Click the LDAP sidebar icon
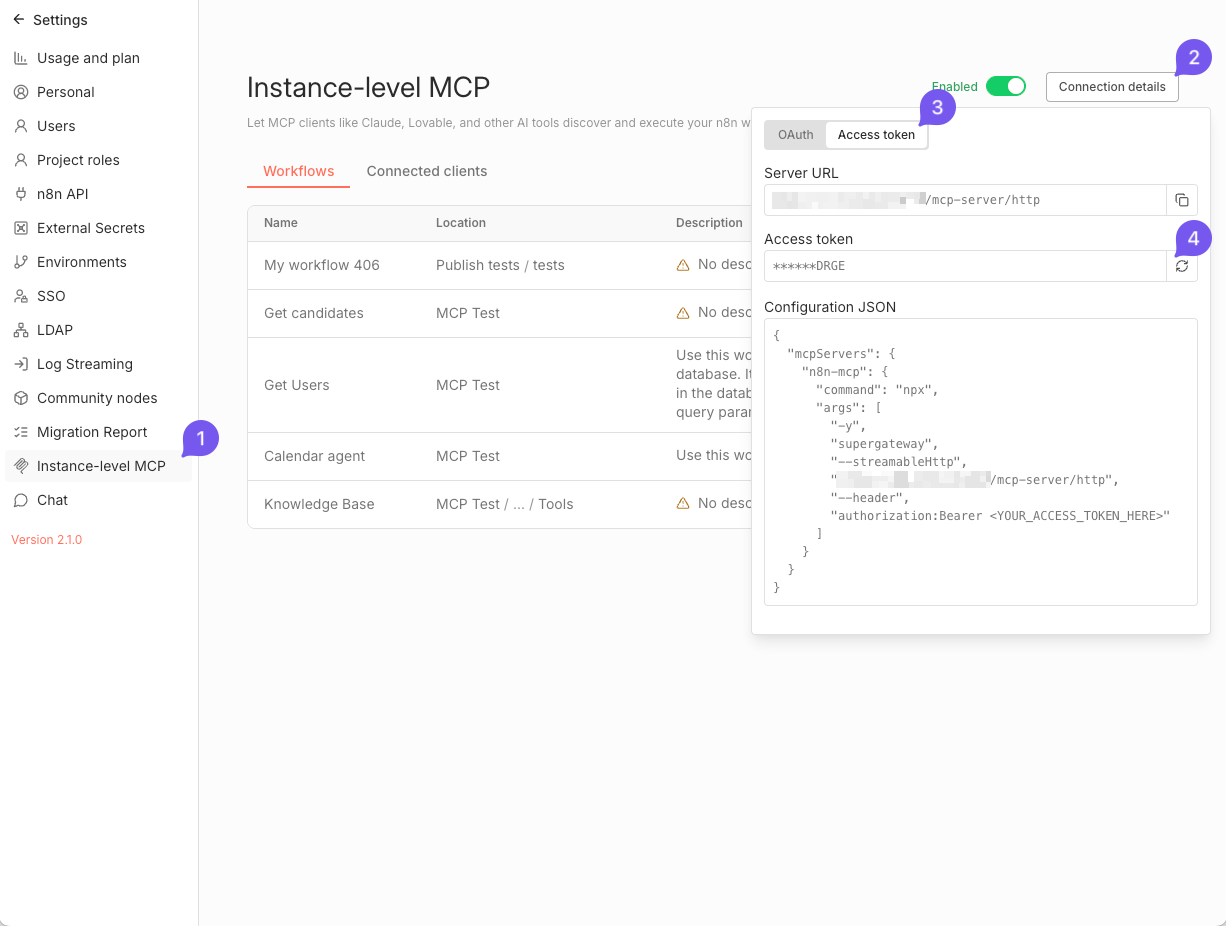 21,330
